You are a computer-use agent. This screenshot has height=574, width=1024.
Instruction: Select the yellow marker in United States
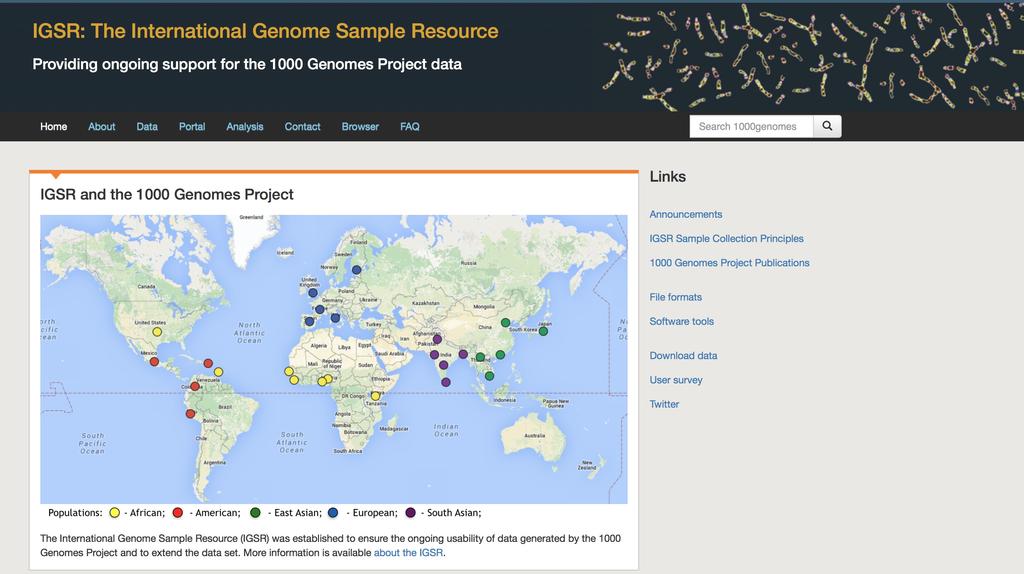tap(157, 332)
